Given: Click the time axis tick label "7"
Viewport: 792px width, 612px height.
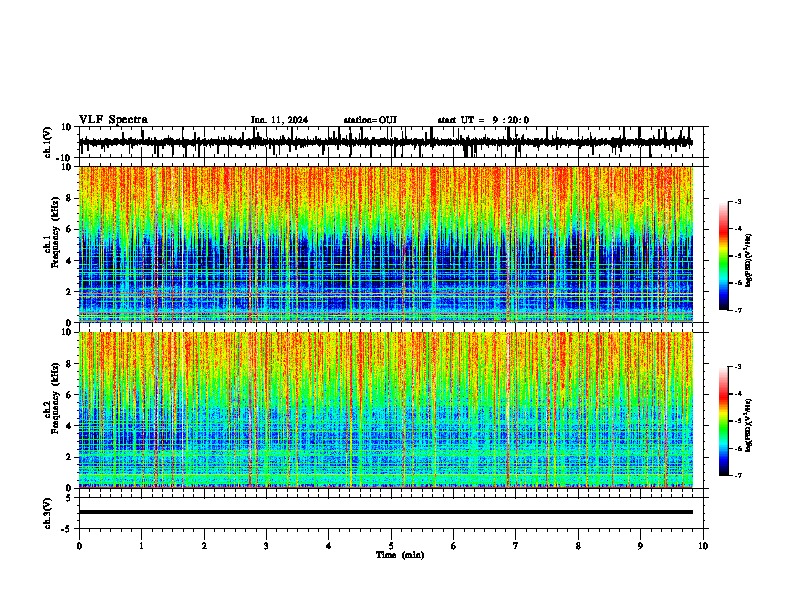Looking at the screenshot, I should point(516,546).
